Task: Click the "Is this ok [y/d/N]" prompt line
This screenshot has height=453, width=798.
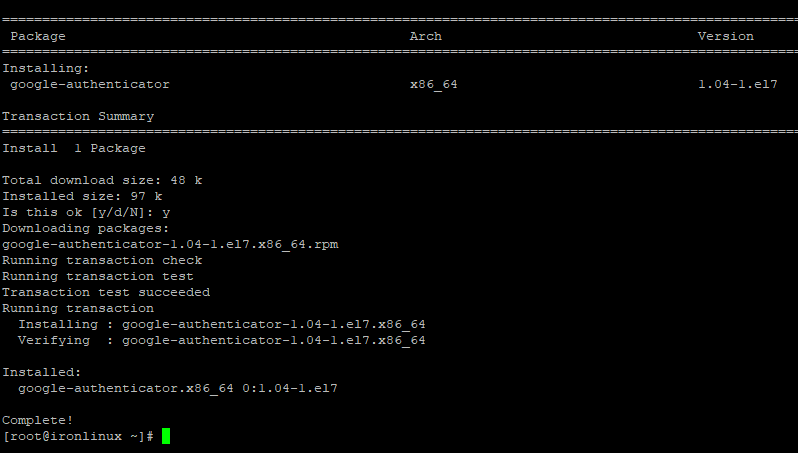Action: pos(86,212)
